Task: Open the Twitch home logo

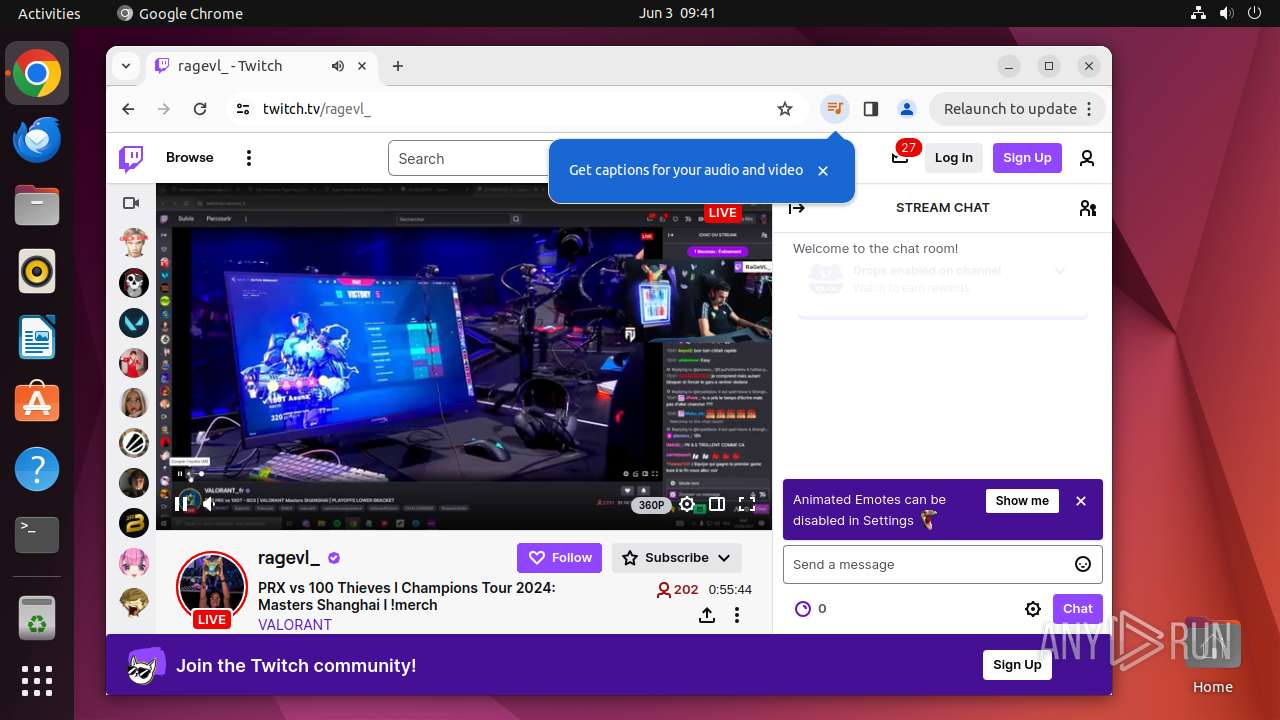Action: pos(131,158)
